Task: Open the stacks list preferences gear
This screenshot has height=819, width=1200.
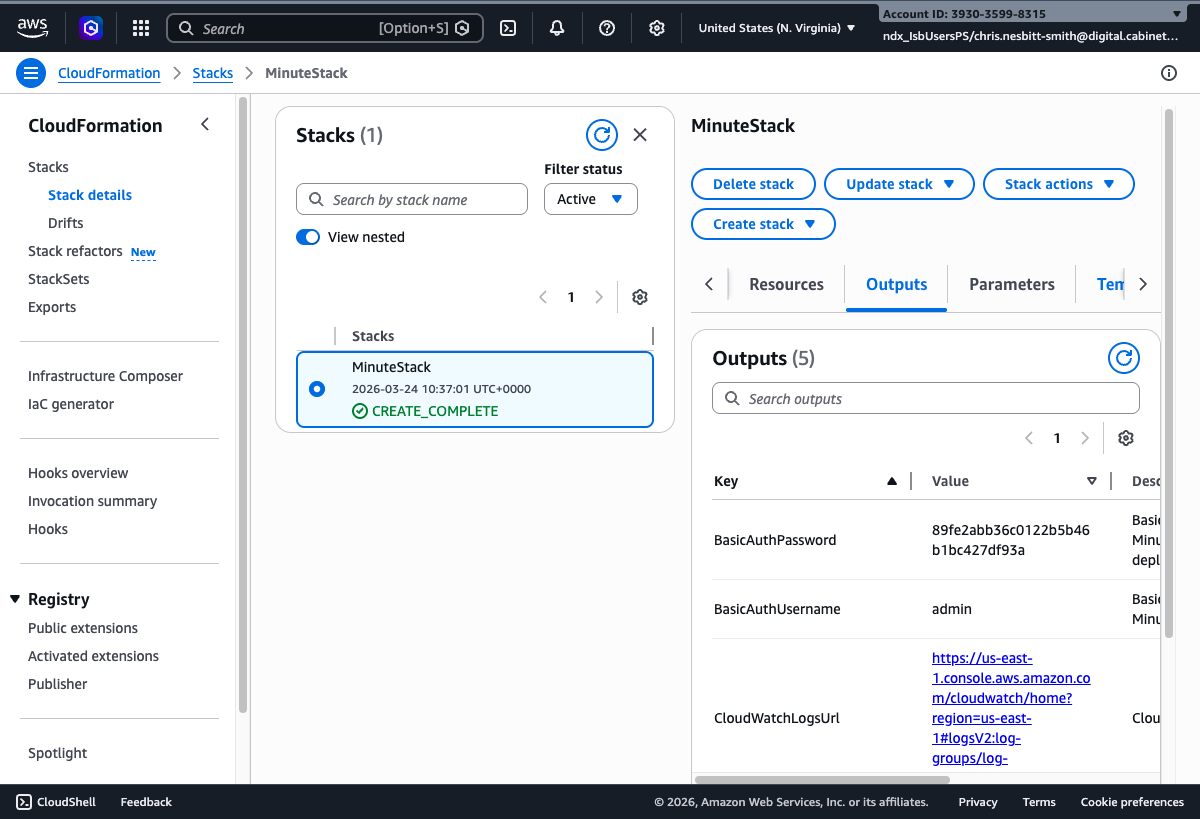Action: [x=639, y=297]
